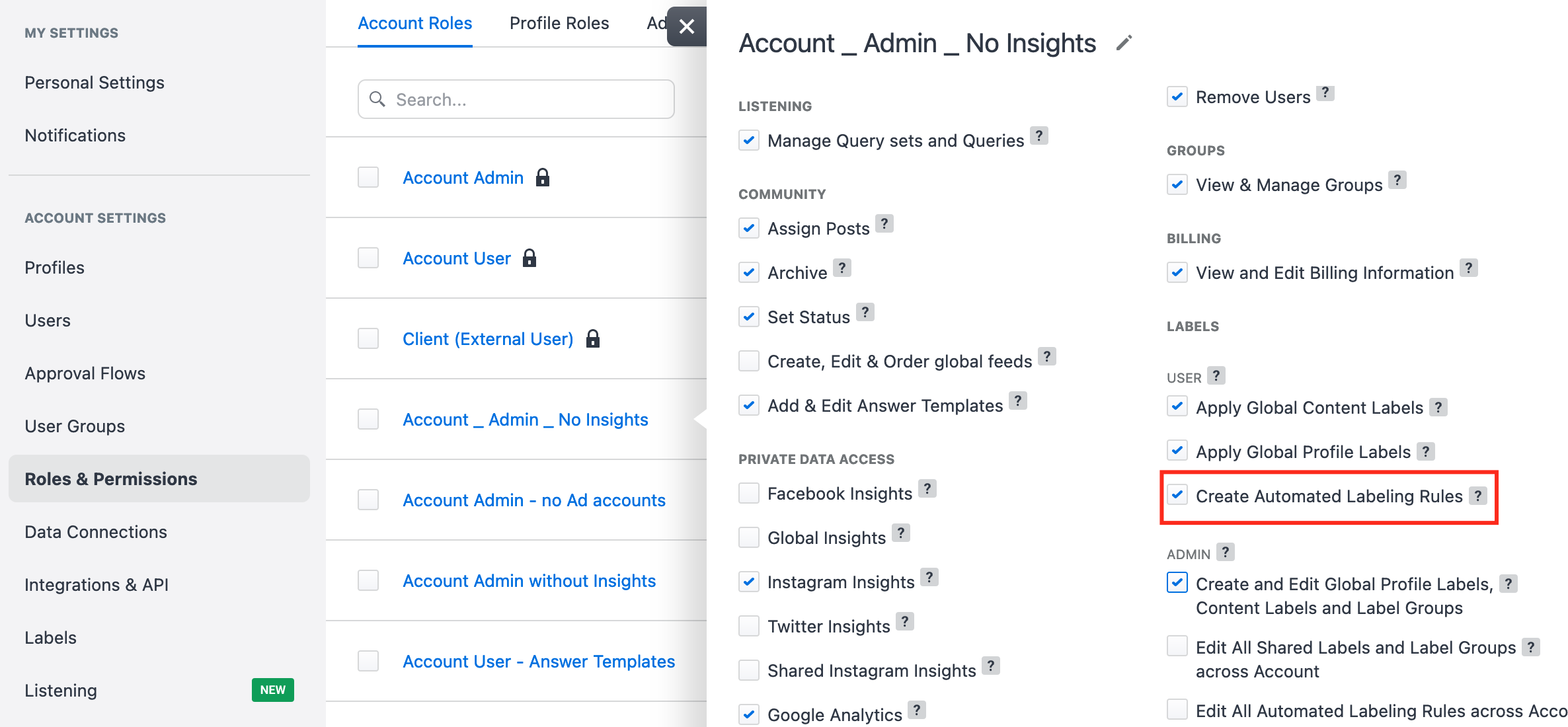Open Roles & Permissions in the sidebar

click(x=110, y=478)
